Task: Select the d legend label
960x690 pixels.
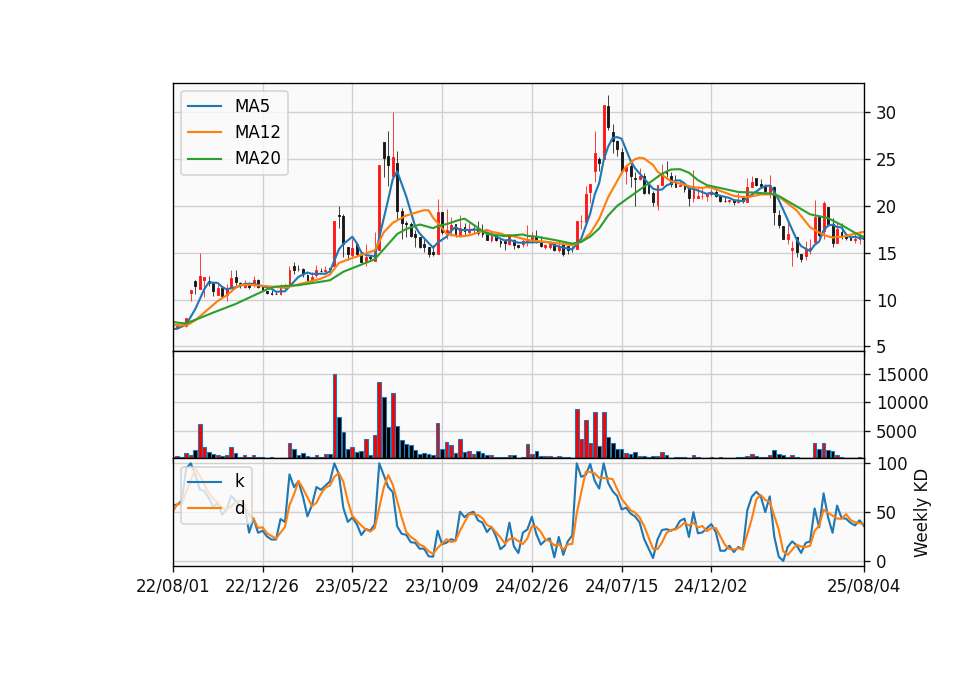Action: tap(239, 508)
